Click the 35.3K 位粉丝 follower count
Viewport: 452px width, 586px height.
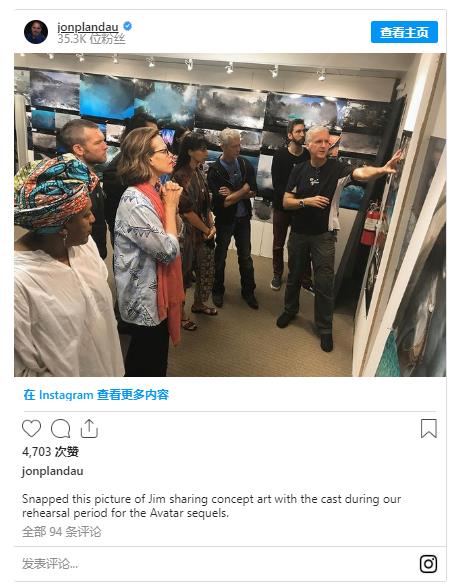tap(91, 39)
